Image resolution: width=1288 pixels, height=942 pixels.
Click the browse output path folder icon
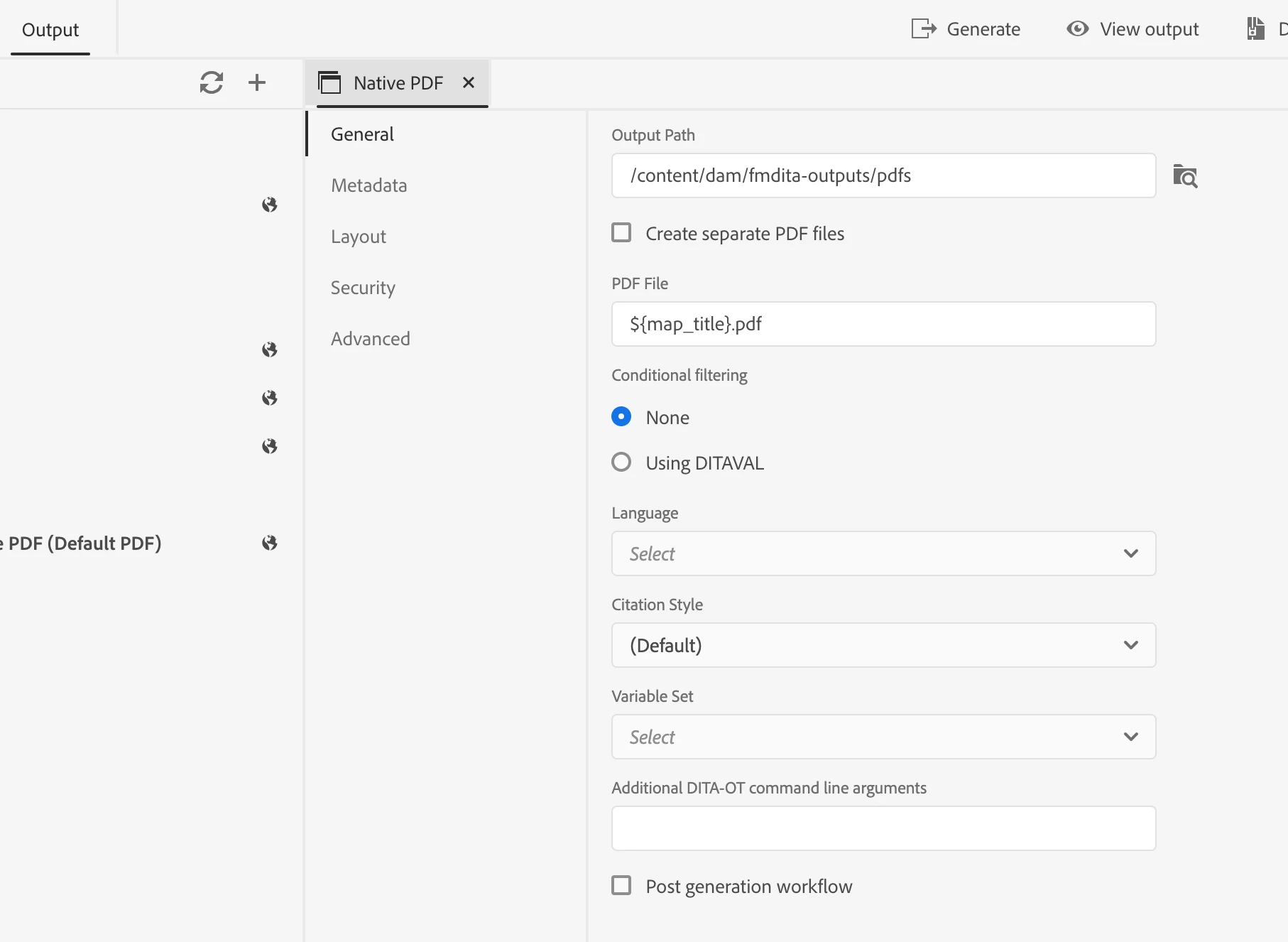point(1184,176)
